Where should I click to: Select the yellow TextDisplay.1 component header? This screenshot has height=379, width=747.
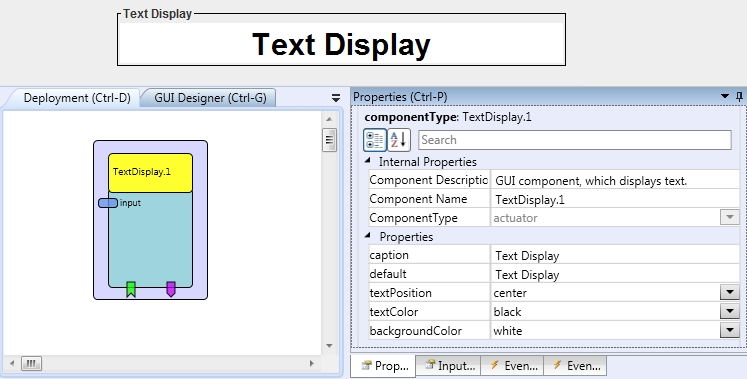(x=151, y=172)
